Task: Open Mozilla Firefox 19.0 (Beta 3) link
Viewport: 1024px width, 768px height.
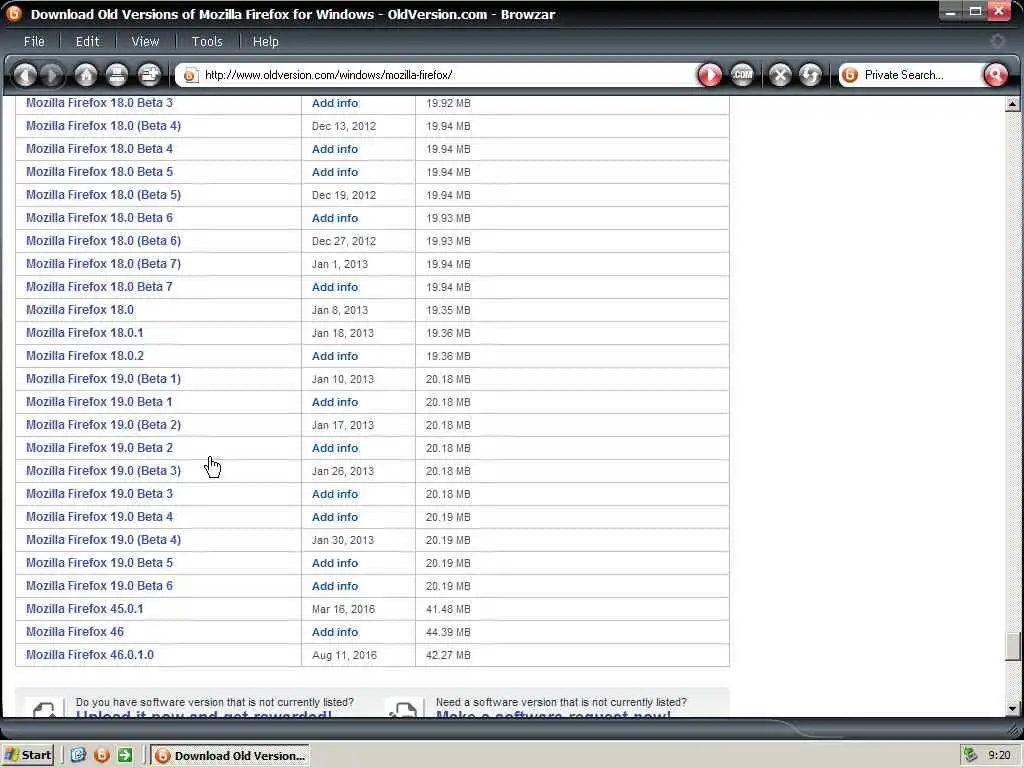Action: click(x=103, y=470)
